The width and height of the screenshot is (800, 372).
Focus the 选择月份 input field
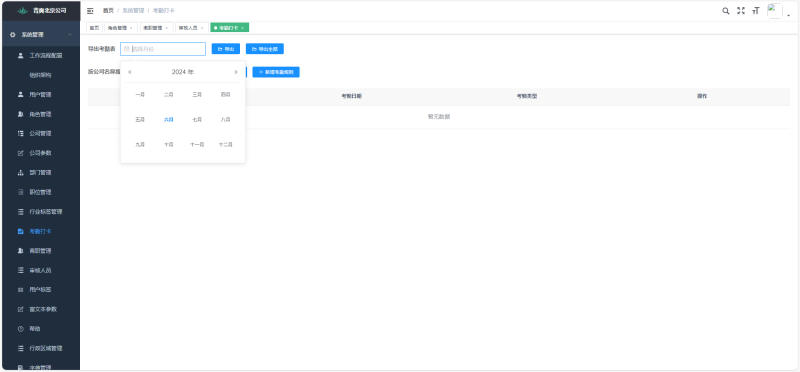click(163, 49)
